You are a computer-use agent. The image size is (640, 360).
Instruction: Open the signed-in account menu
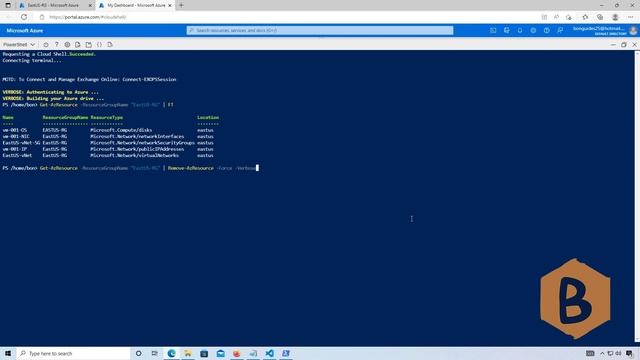coord(604,31)
